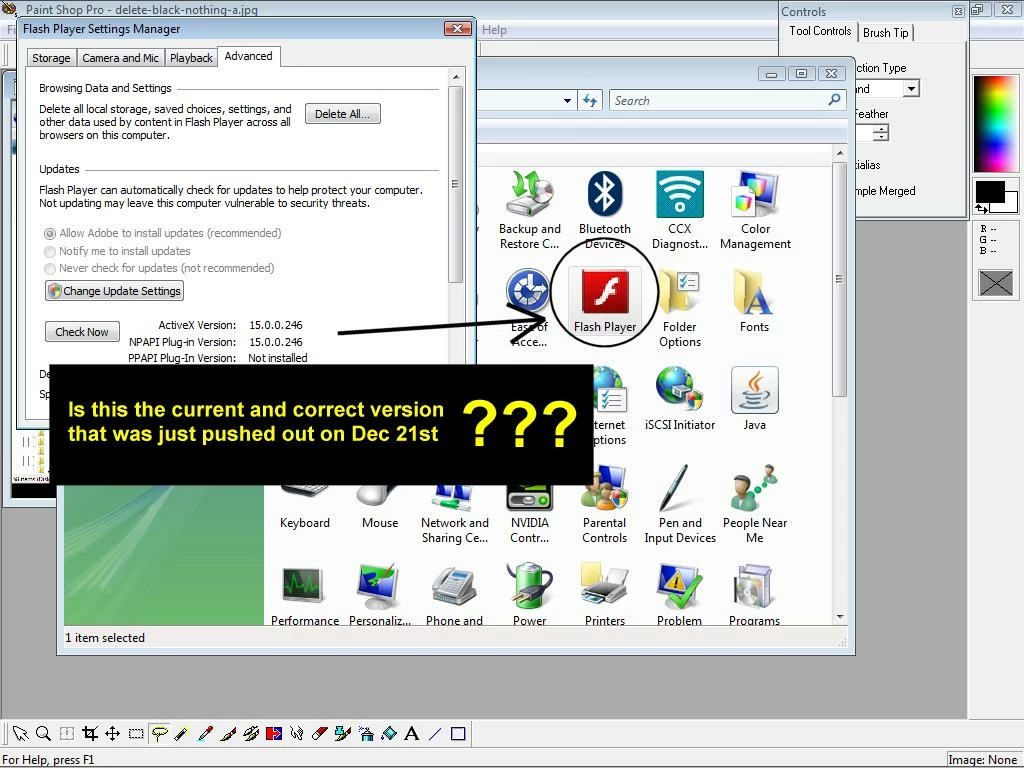1024x768 pixels.
Task: Select the Eraser tool
Action: pyautogui.click(x=319, y=733)
